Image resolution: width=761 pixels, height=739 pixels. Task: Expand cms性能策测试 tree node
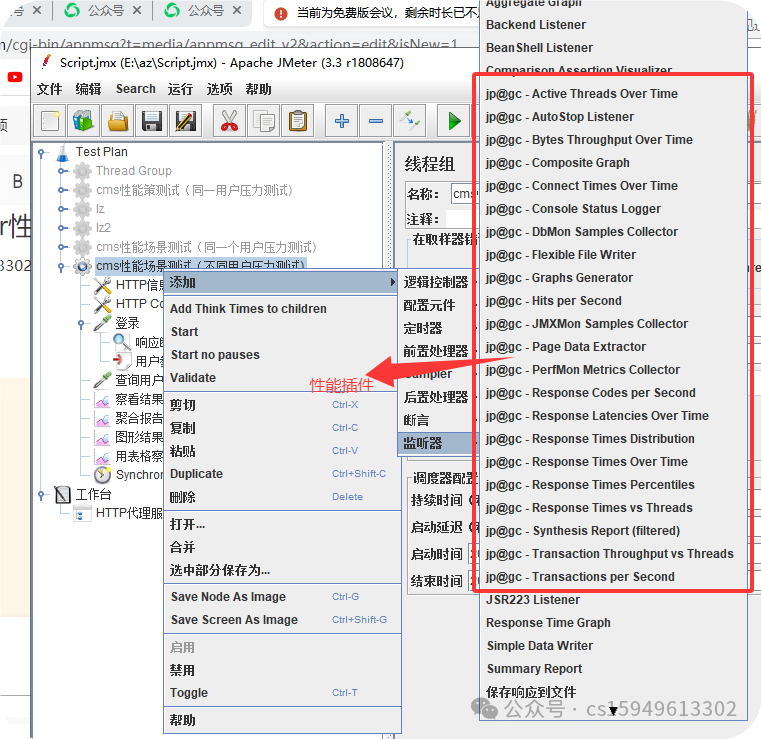(62, 190)
